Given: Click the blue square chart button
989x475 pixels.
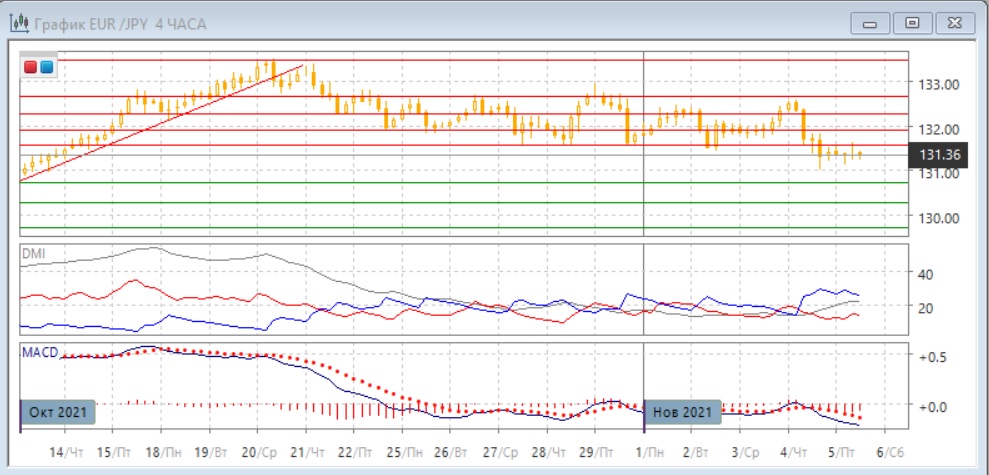Looking at the screenshot, I should pyautogui.click(x=46, y=67).
